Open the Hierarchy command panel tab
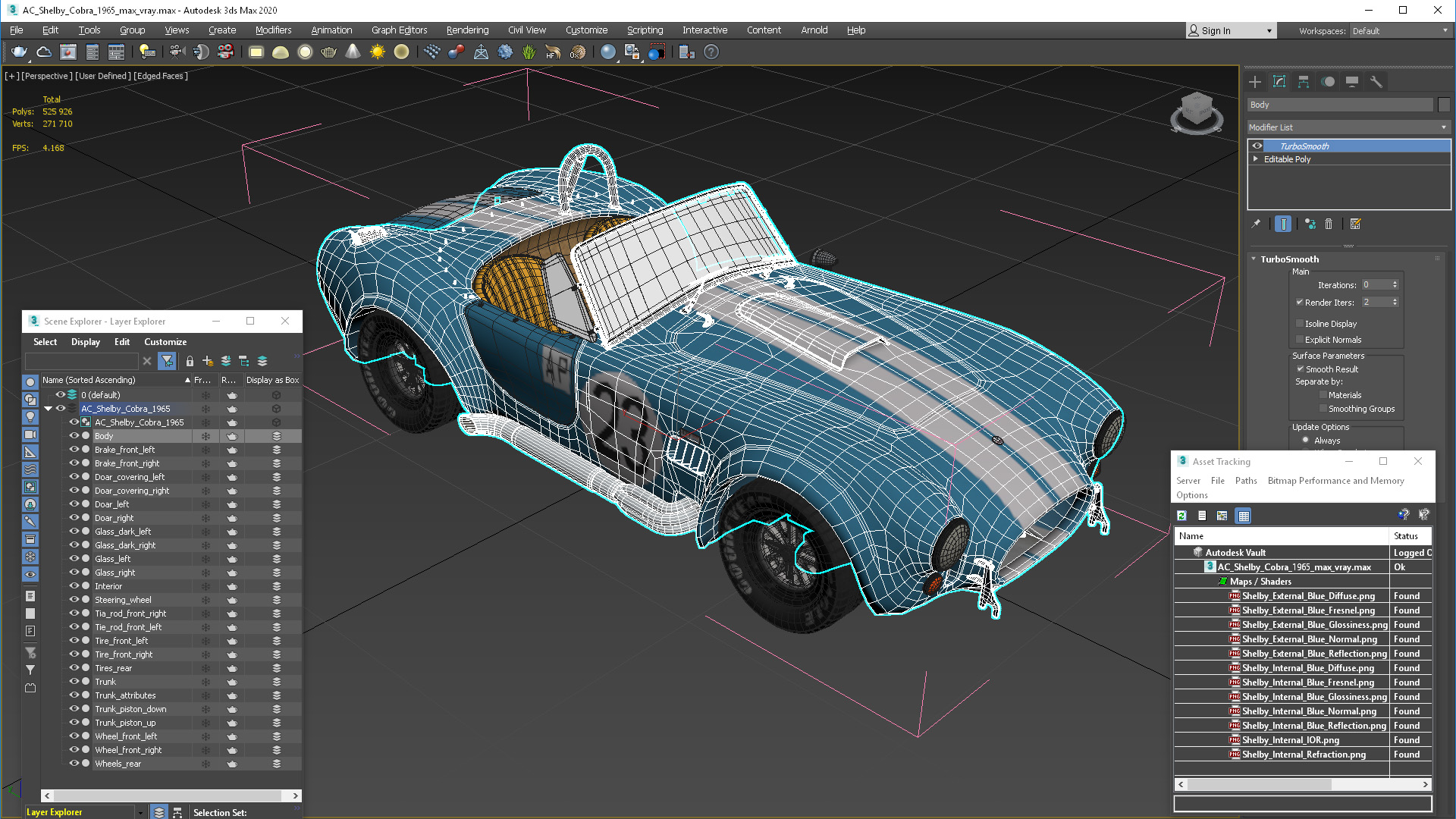 pos(1304,82)
